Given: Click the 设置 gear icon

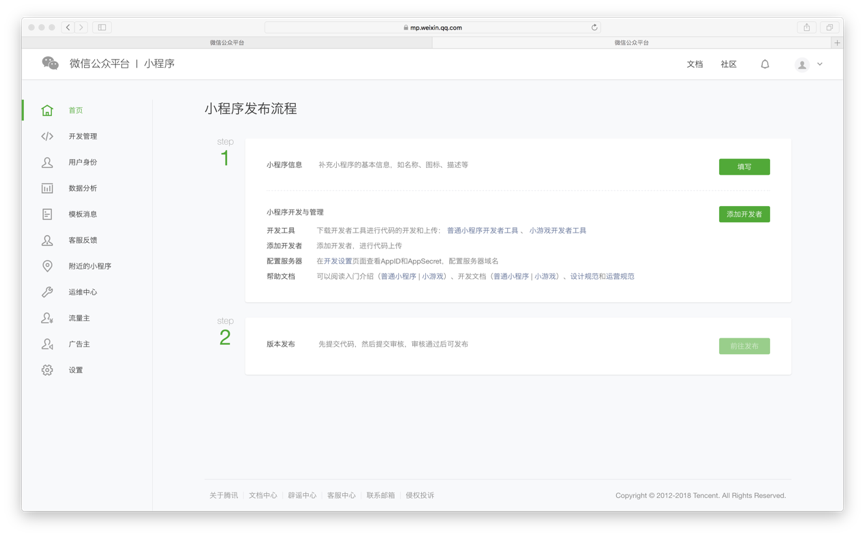Looking at the screenshot, I should 47,370.
